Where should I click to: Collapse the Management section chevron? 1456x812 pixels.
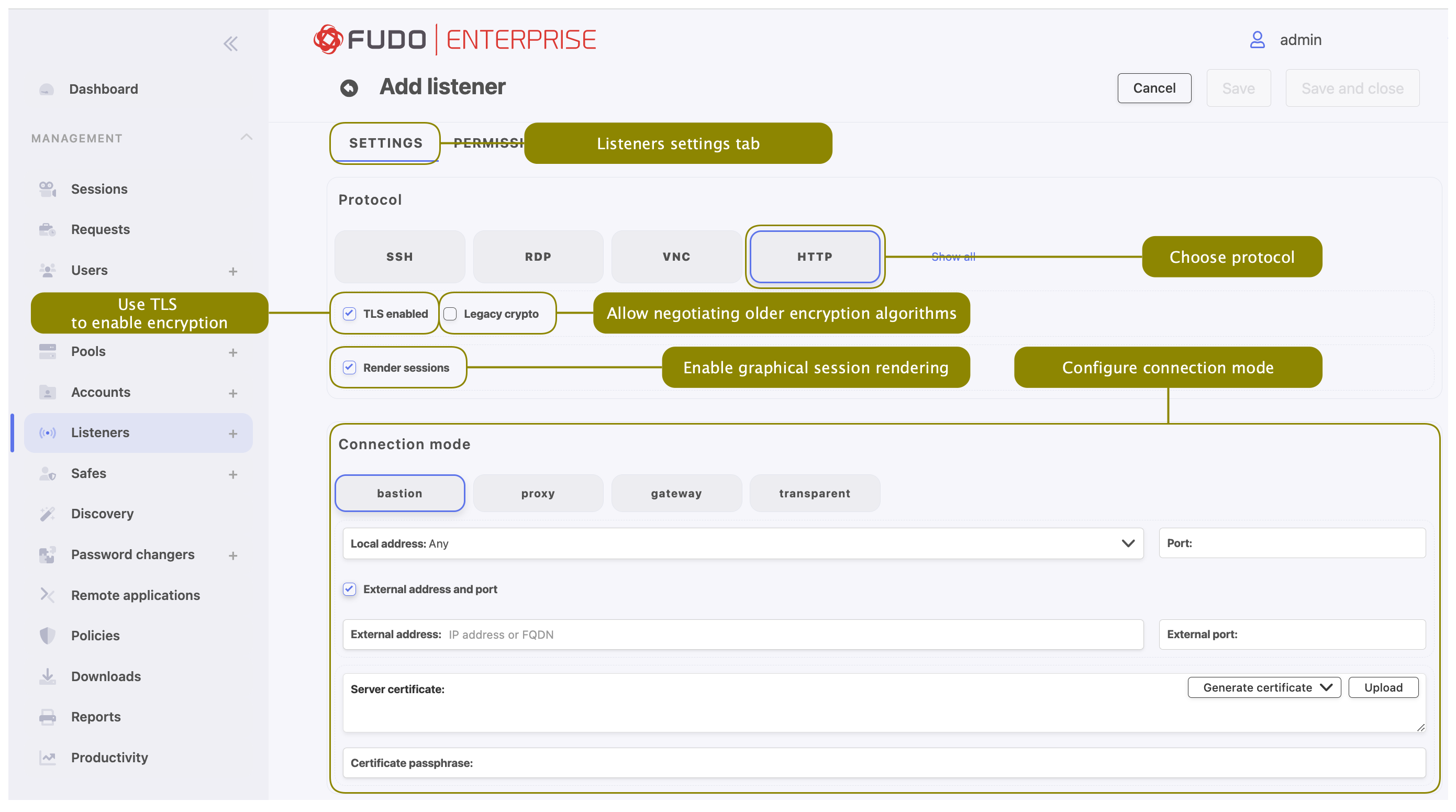coord(247,137)
